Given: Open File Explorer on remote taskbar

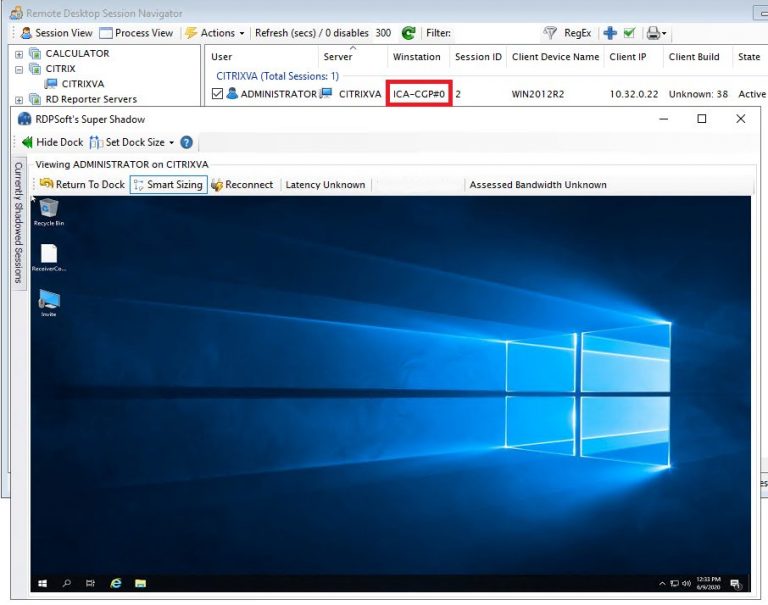Looking at the screenshot, I should (x=141, y=583).
